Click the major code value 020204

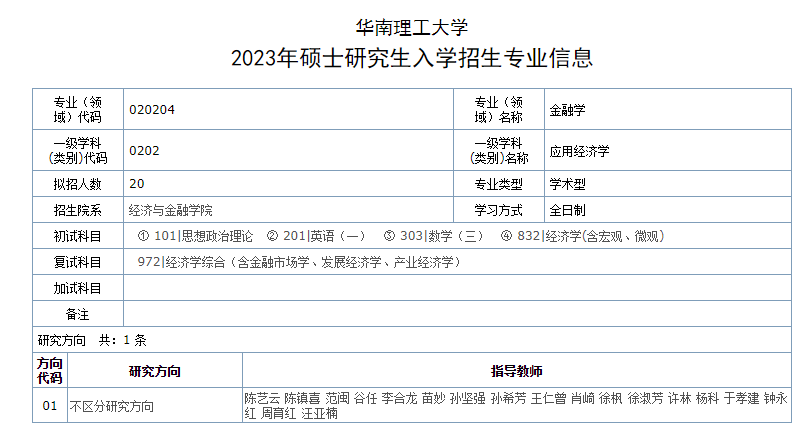[x=152, y=109]
